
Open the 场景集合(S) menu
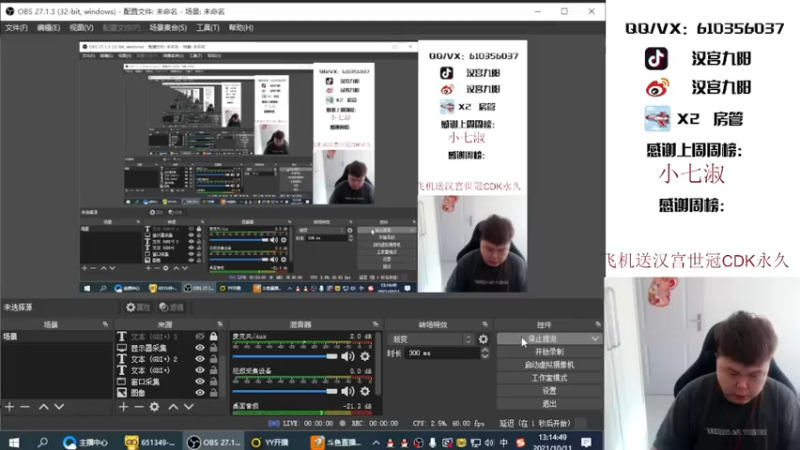coord(168,28)
